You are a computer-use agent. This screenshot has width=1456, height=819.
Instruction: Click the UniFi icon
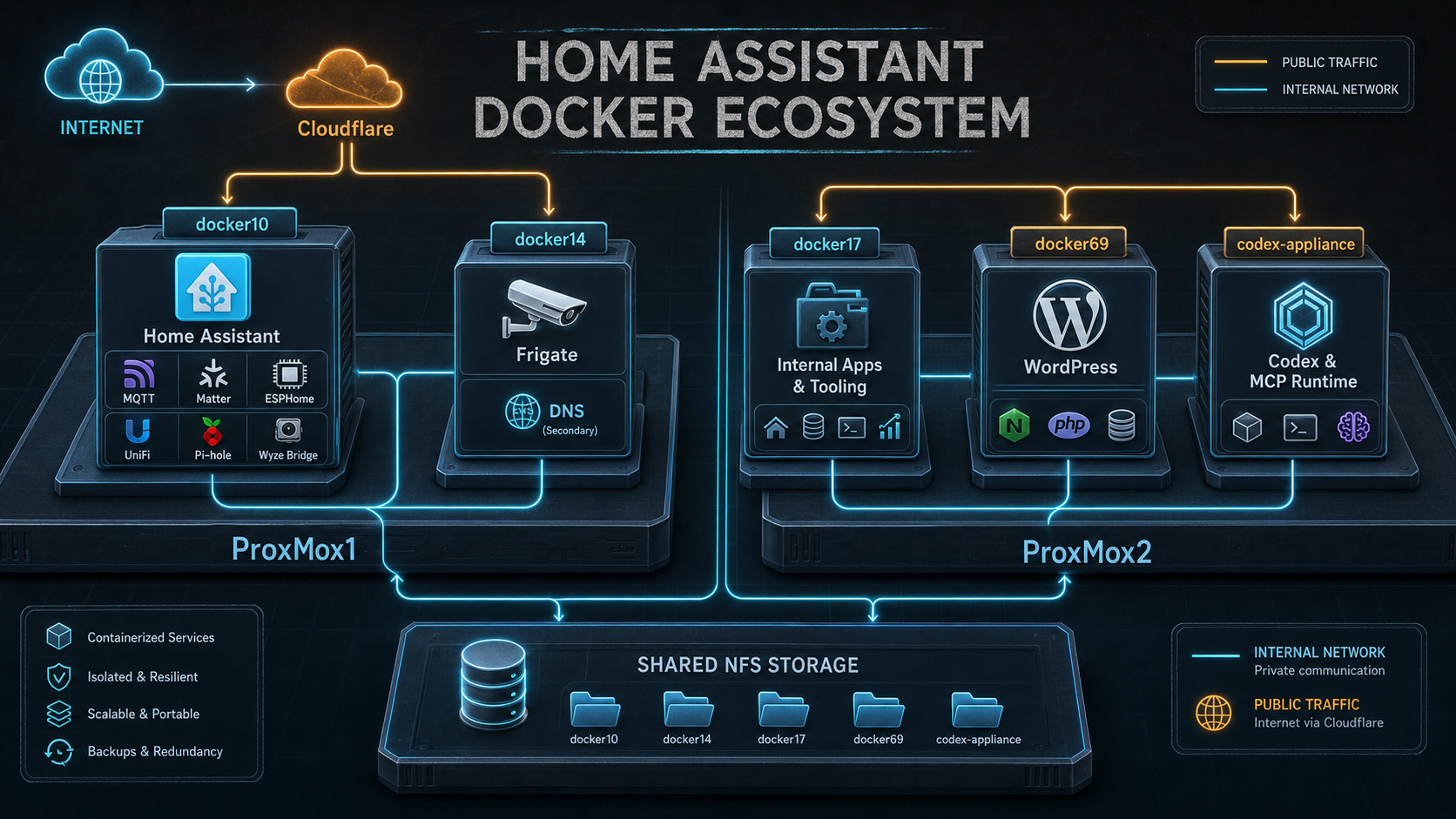tap(138, 431)
